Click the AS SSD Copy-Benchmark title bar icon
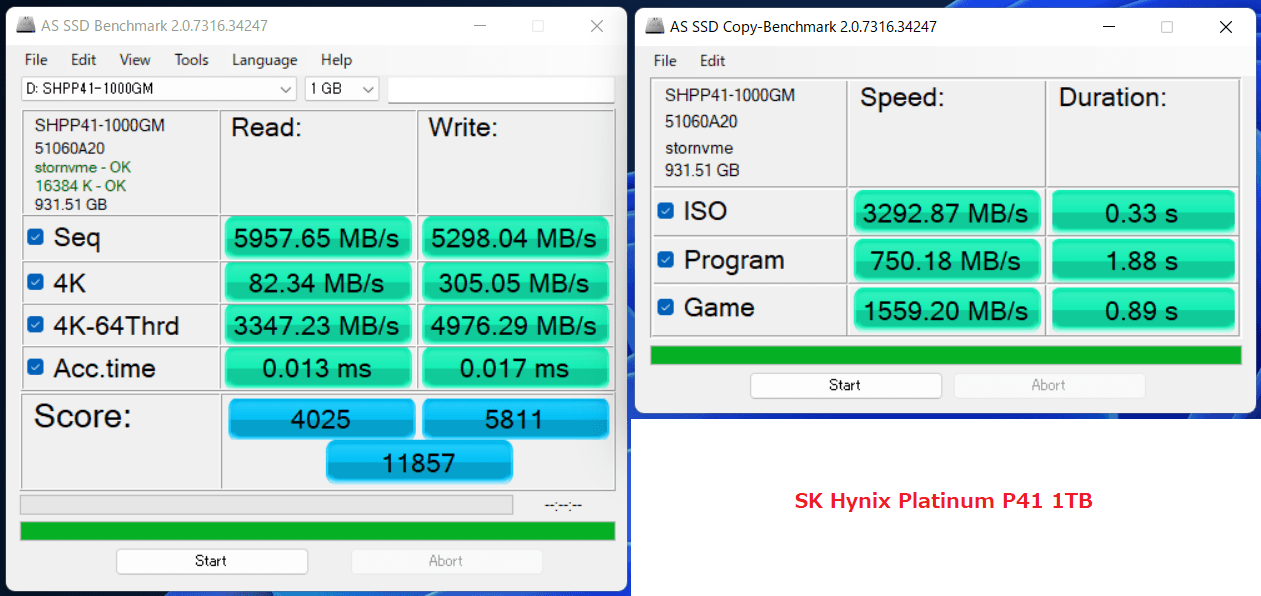This screenshot has width=1261, height=596. click(655, 27)
